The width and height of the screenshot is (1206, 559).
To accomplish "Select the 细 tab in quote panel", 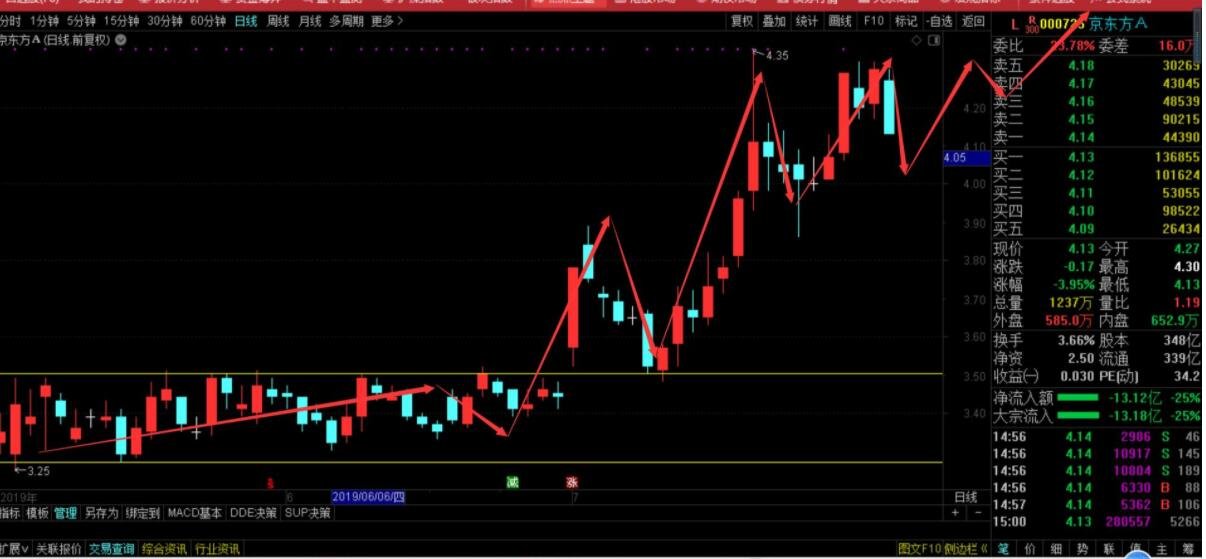I will [x=1055, y=548].
